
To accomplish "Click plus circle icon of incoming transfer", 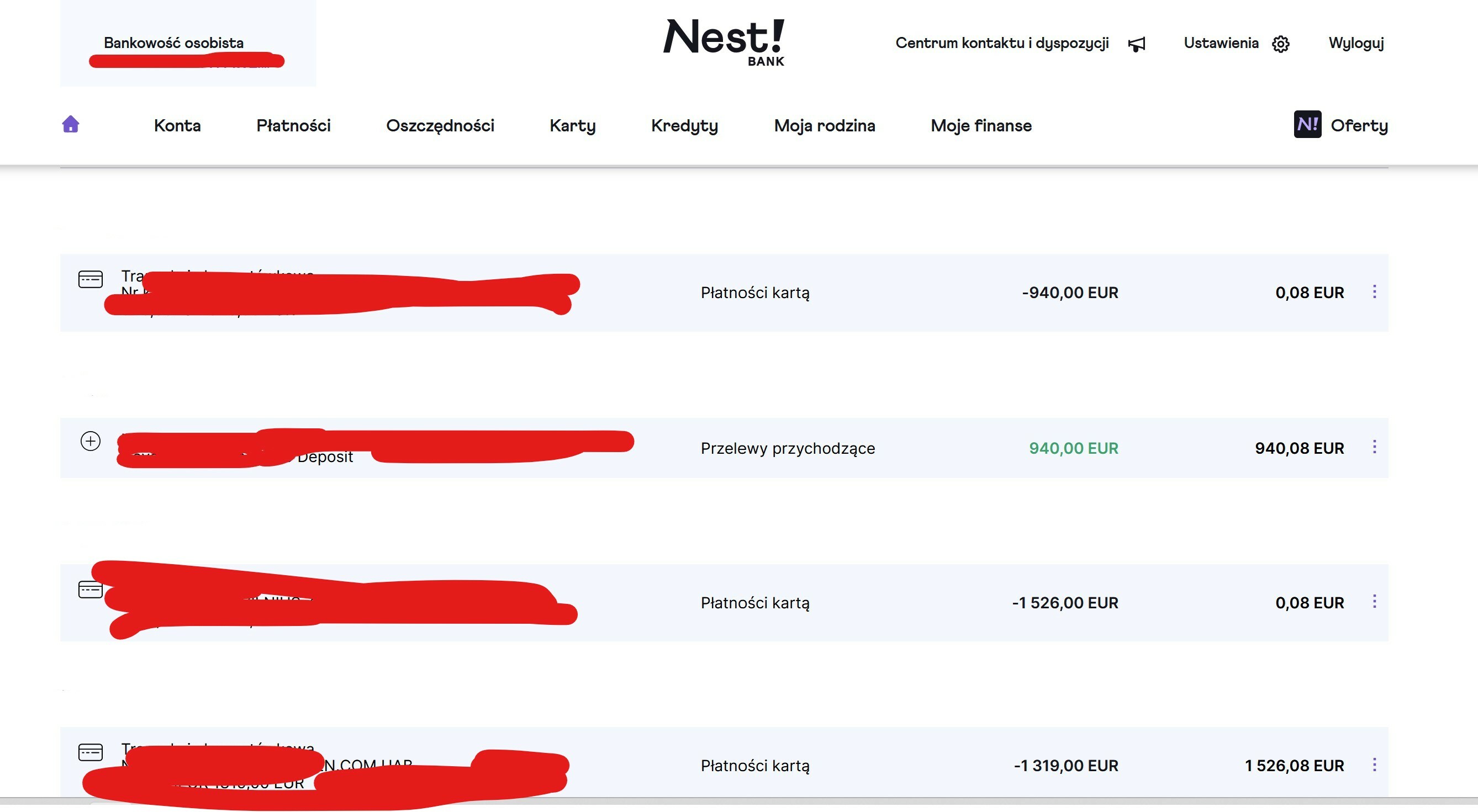I will pyautogui.click(x=90, y=441).
